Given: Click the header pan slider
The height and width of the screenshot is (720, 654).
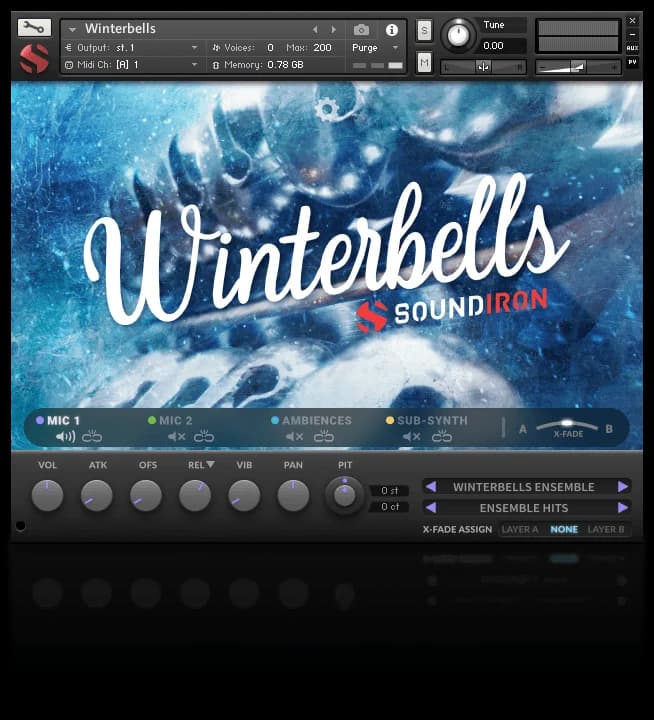Looking at the screenshot, I should [483, 68].
